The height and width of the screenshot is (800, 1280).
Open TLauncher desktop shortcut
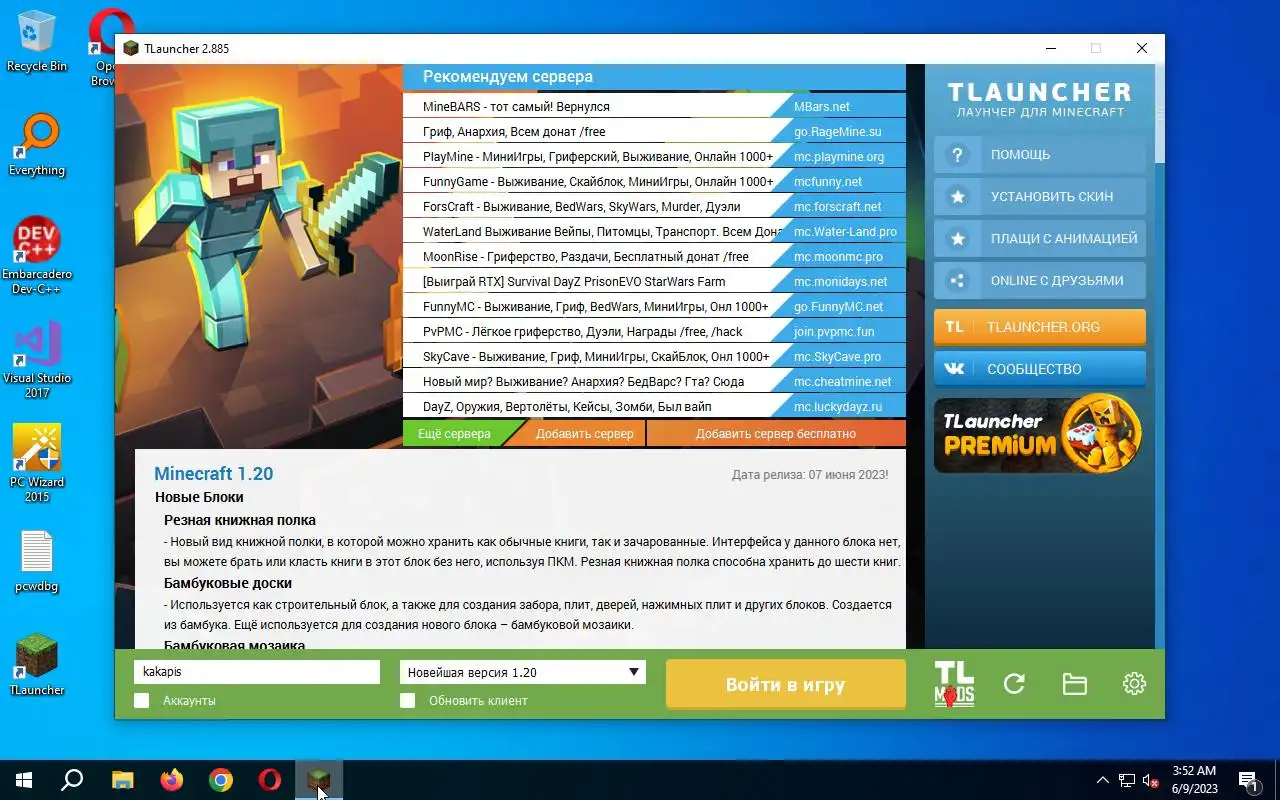pyautogui.click(x=37, y=665)
